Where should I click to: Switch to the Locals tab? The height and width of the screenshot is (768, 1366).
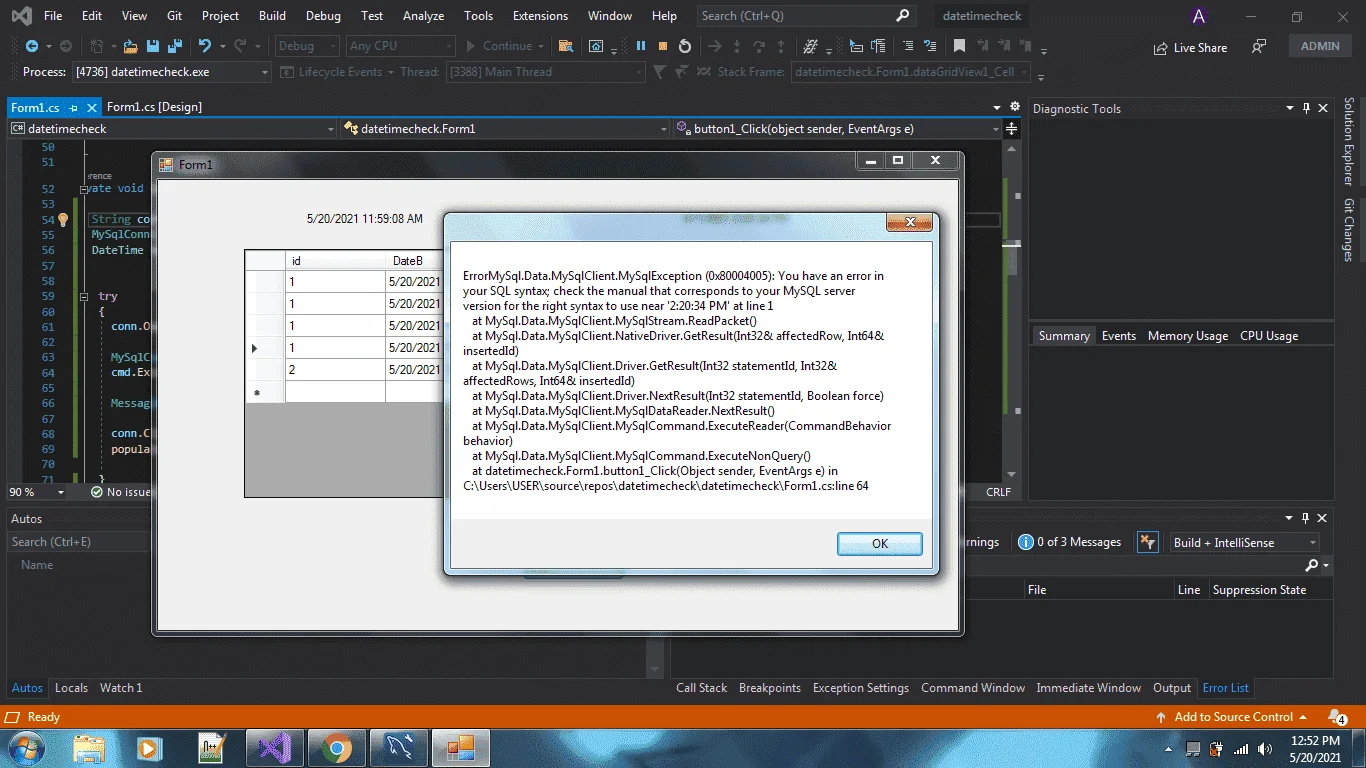pyautogui.click(x=71, y=688)
